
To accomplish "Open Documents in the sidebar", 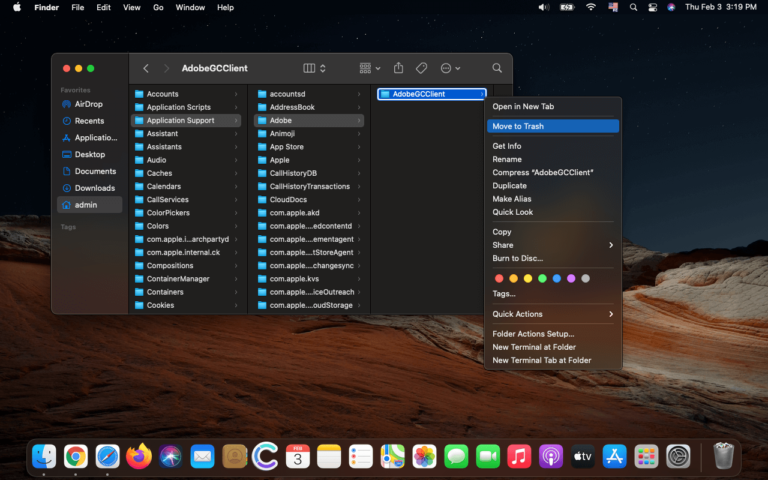I will point(89,171).
